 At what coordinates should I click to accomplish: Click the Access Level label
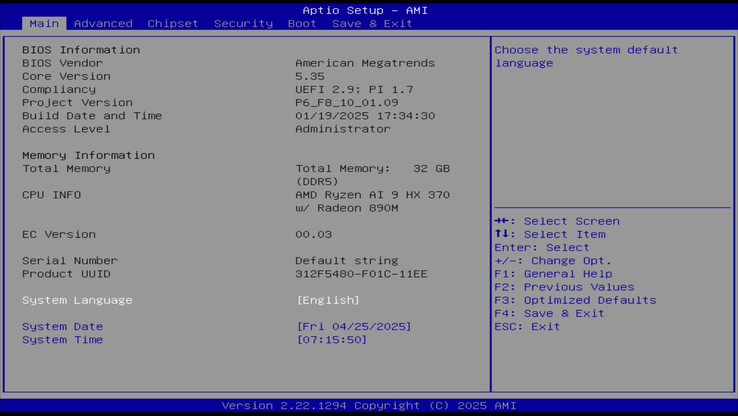point(66,129)
